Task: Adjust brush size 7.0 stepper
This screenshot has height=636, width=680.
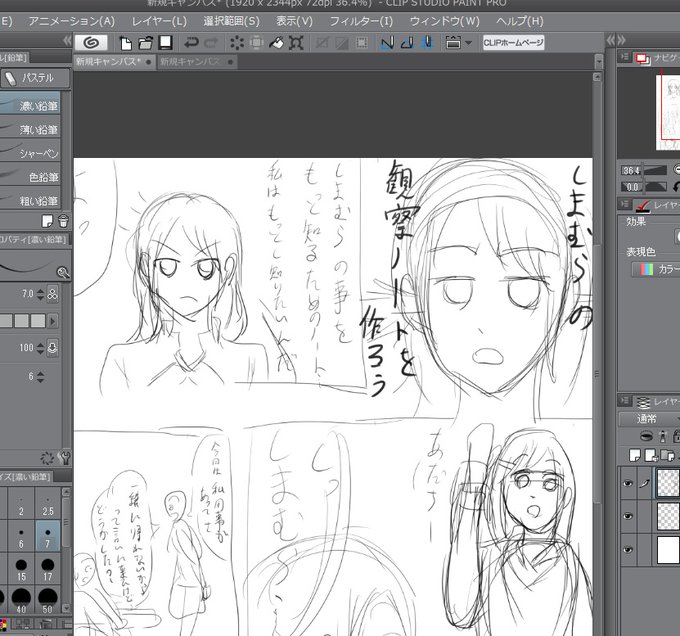Action: [40, 294]
